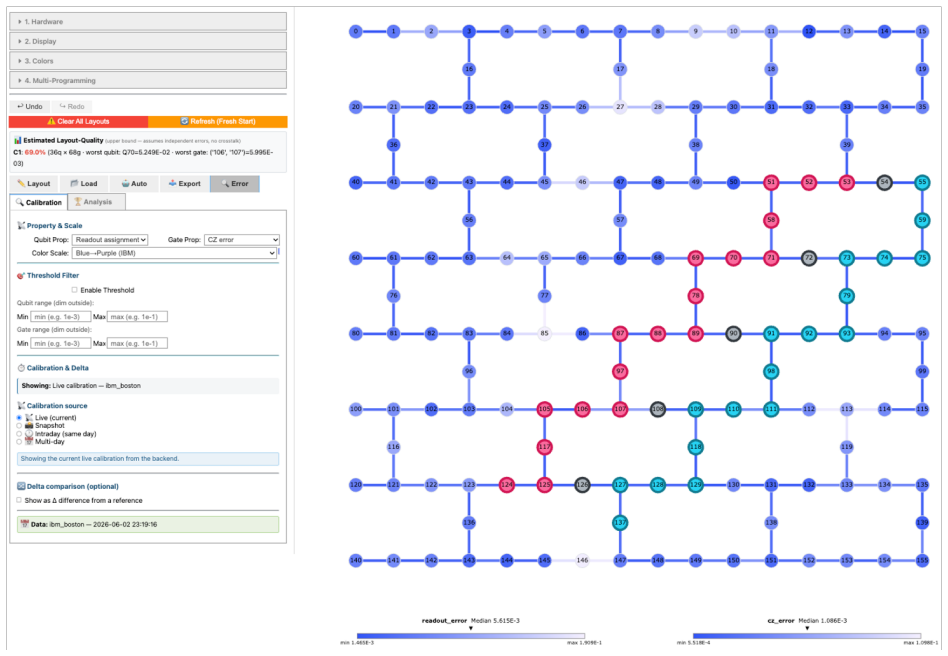948x656 pixels.
Task: Expand the 2. Display section
Action: 148,41
